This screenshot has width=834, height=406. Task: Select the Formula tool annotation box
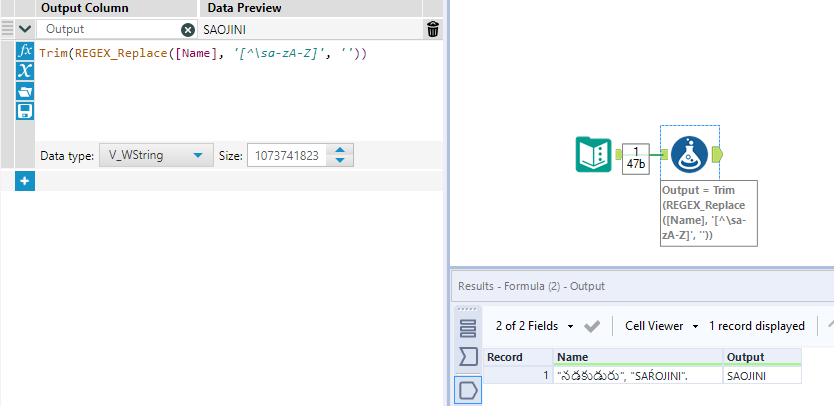tap(708, 213)
